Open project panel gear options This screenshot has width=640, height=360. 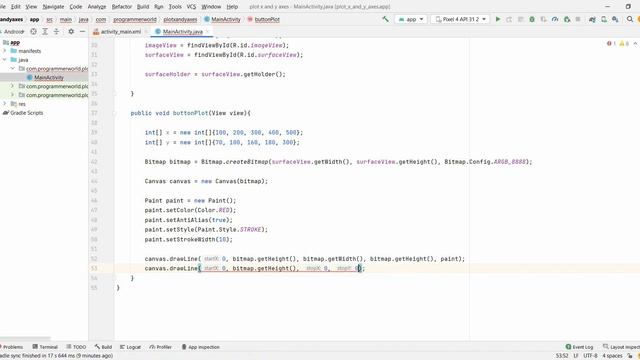[x=71, y=31]
